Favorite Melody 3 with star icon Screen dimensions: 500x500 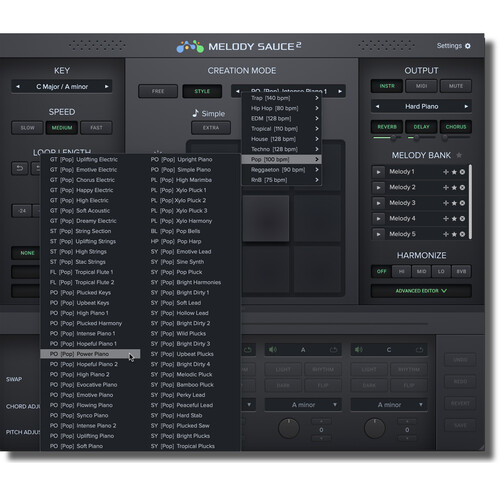(x=454, y=203)
